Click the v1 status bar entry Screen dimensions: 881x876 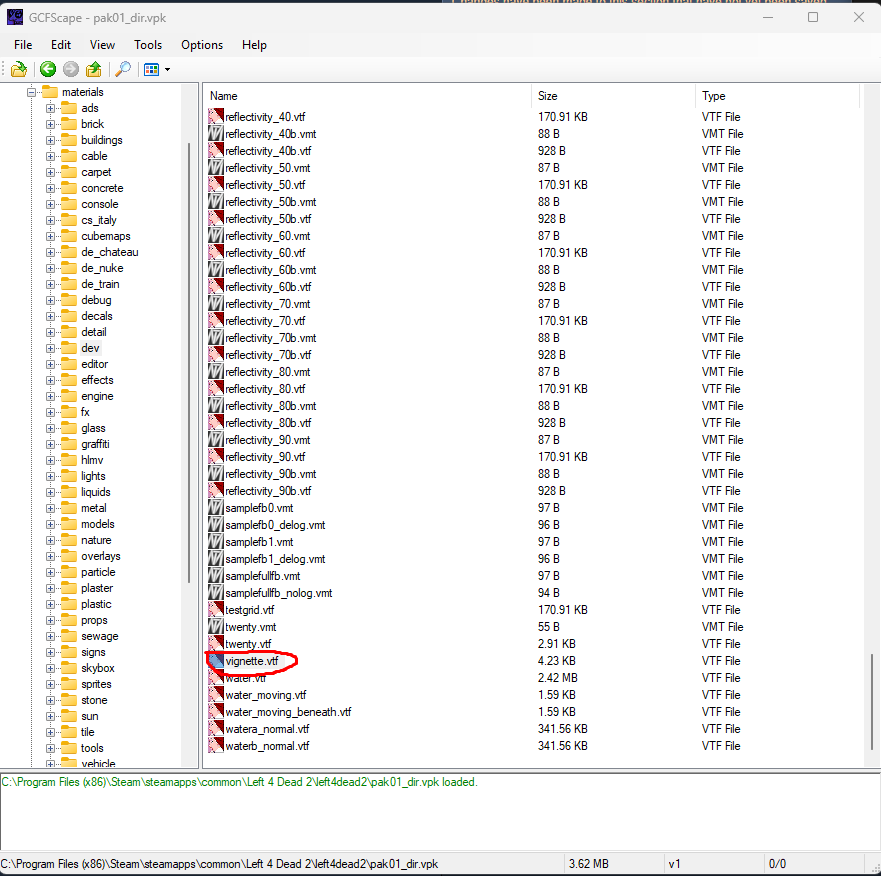(674, 864)
